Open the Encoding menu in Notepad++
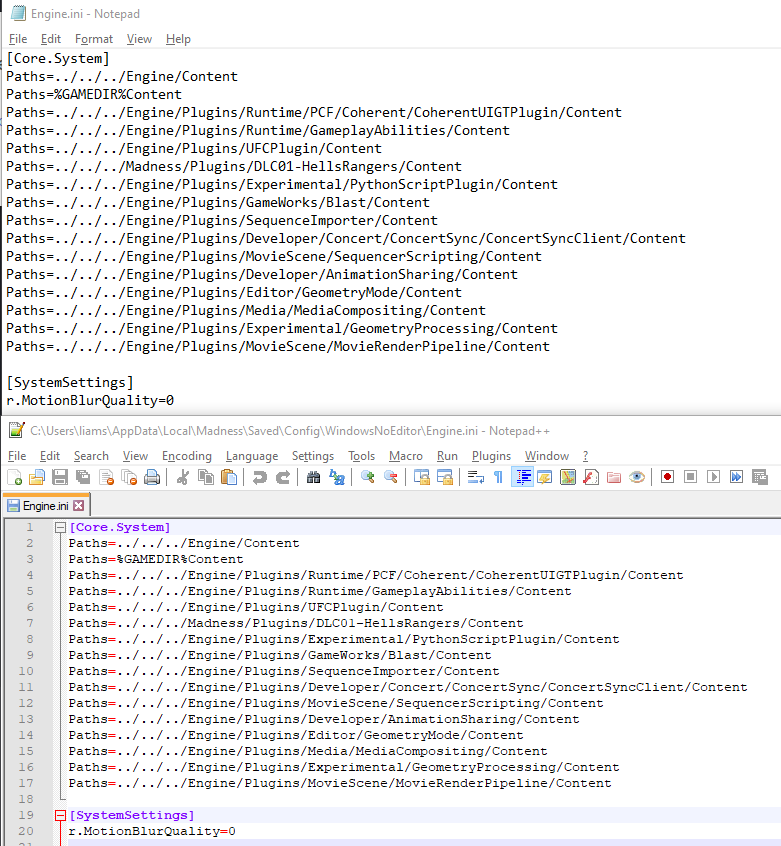Image resolution: width=781 pixels, height=846 pixels. [x=187, y=456]
